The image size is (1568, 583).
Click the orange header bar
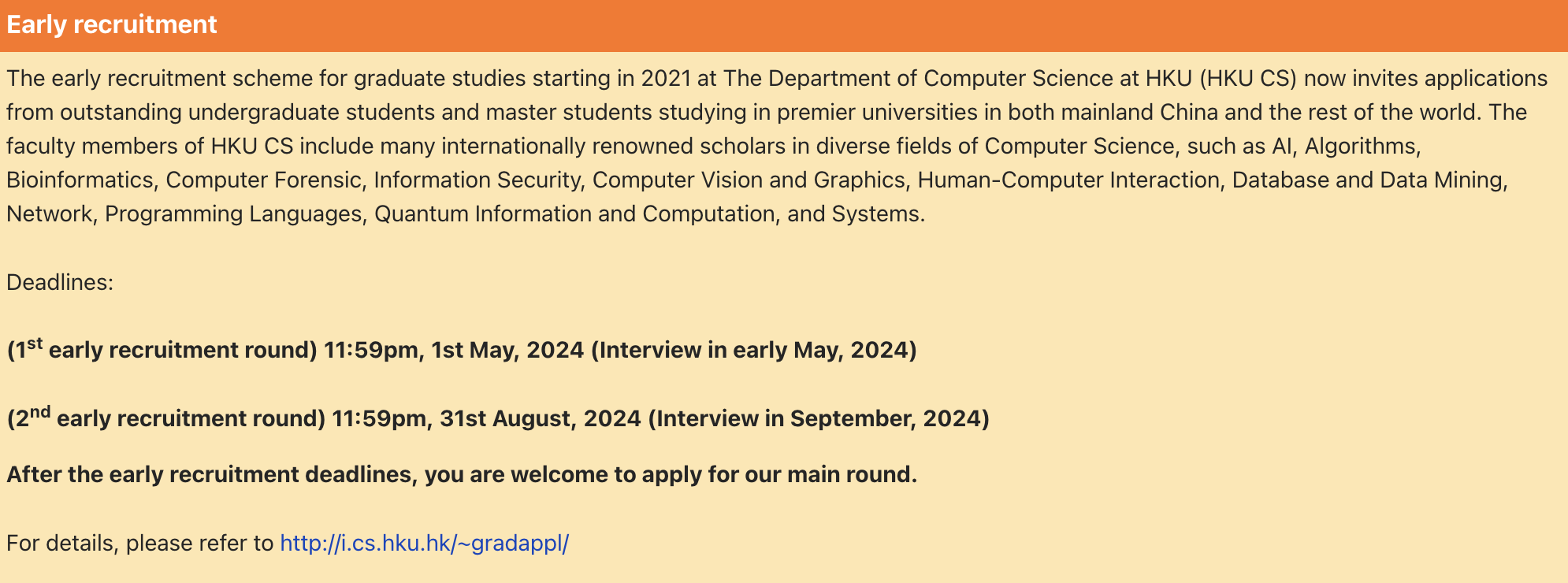[x=784, y=25]
